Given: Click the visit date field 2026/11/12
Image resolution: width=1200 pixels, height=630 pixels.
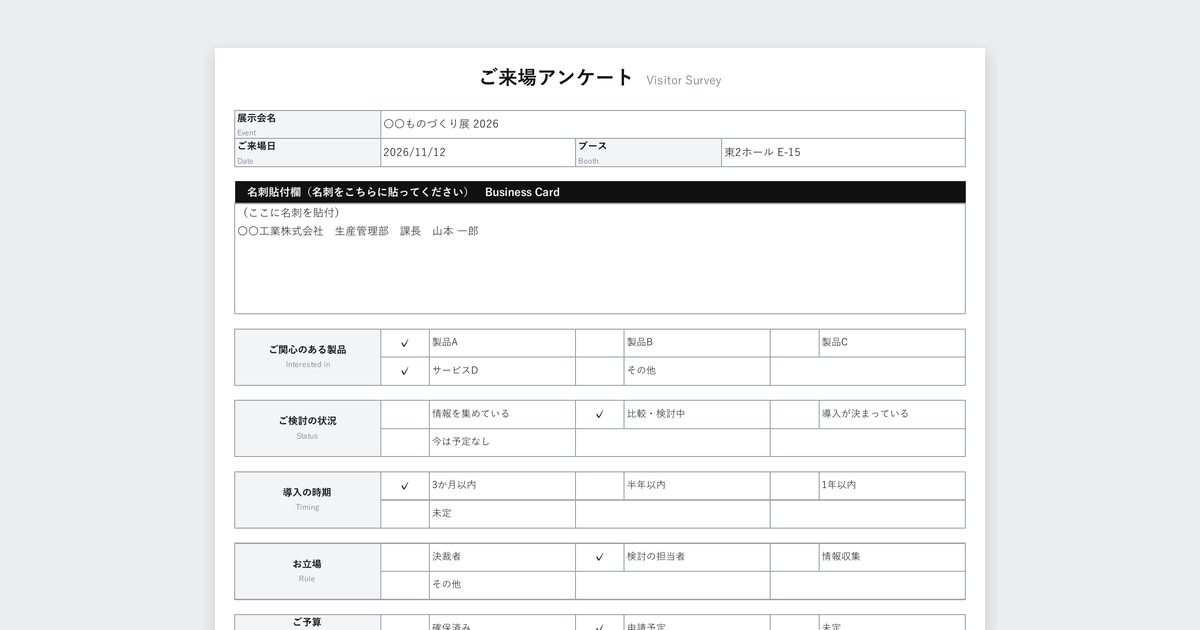Looking at the screenshot, I should pyautogui.click(x=478, y=152).
